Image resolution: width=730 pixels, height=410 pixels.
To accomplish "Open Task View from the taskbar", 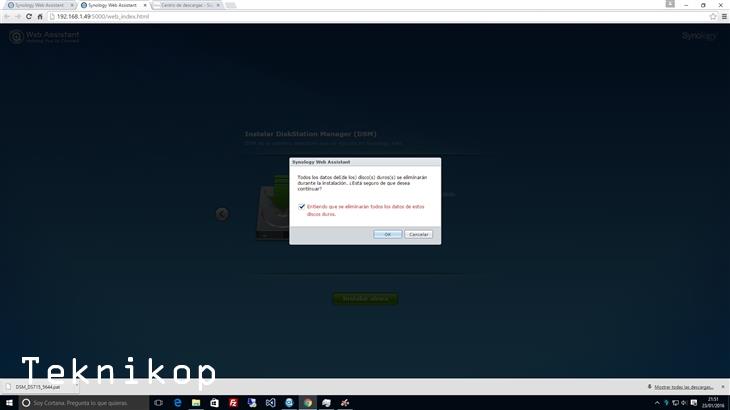I will point(158,402).
